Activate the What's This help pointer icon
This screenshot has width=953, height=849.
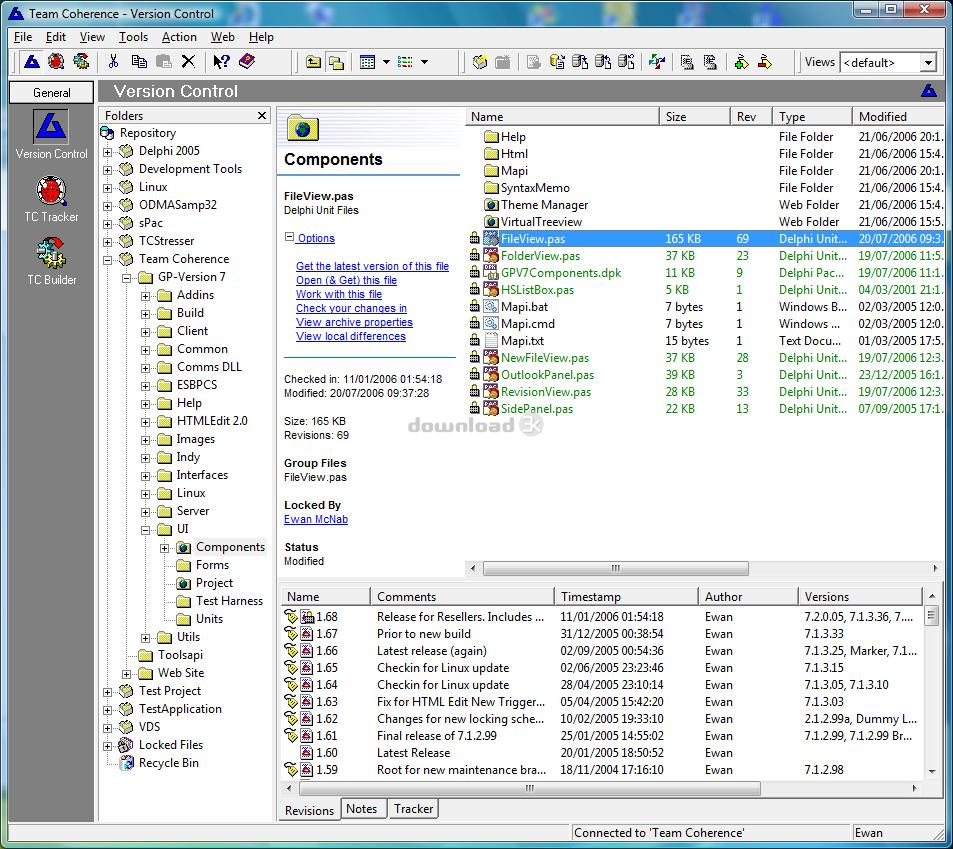click(221, 61)
